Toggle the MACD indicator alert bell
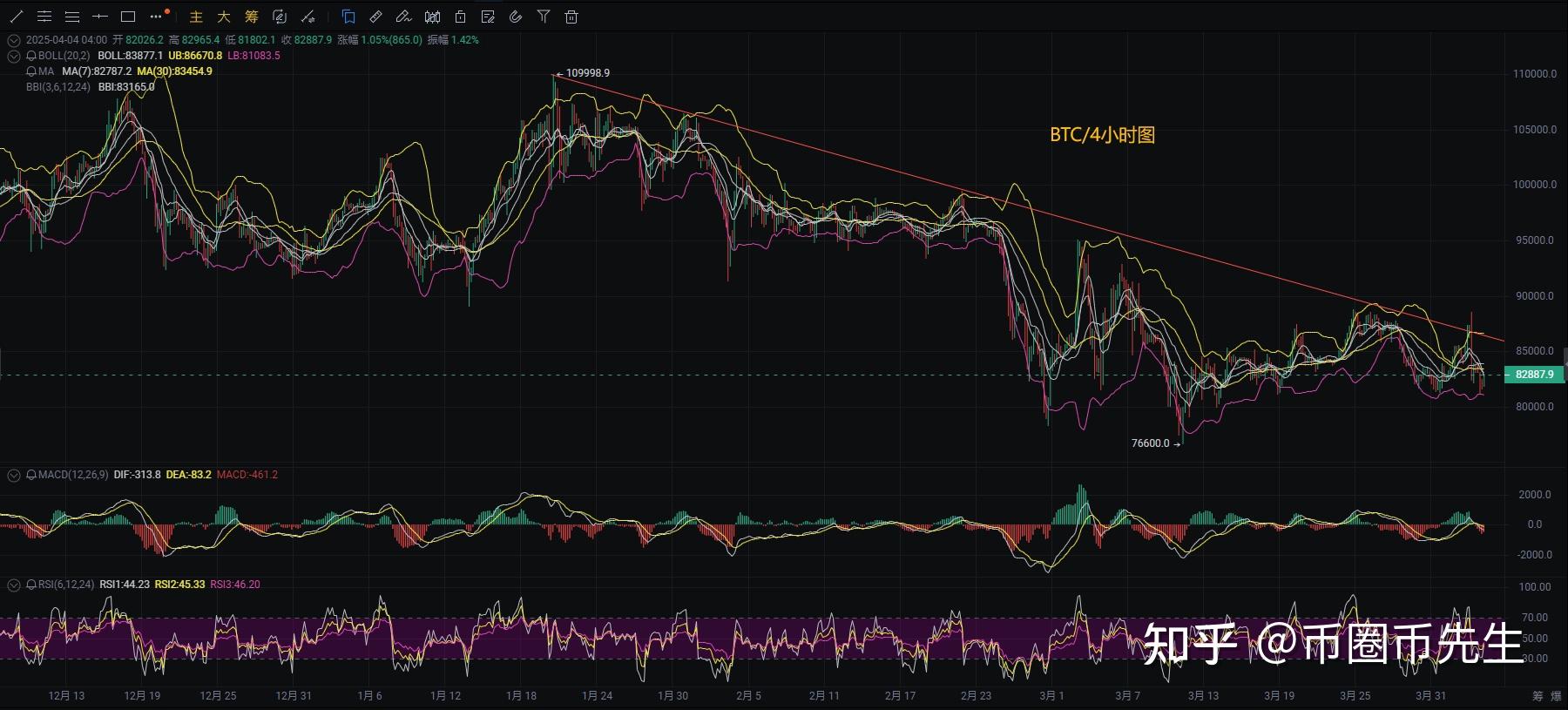This screenshot has height=710, width=1568. tap(31, 475)
